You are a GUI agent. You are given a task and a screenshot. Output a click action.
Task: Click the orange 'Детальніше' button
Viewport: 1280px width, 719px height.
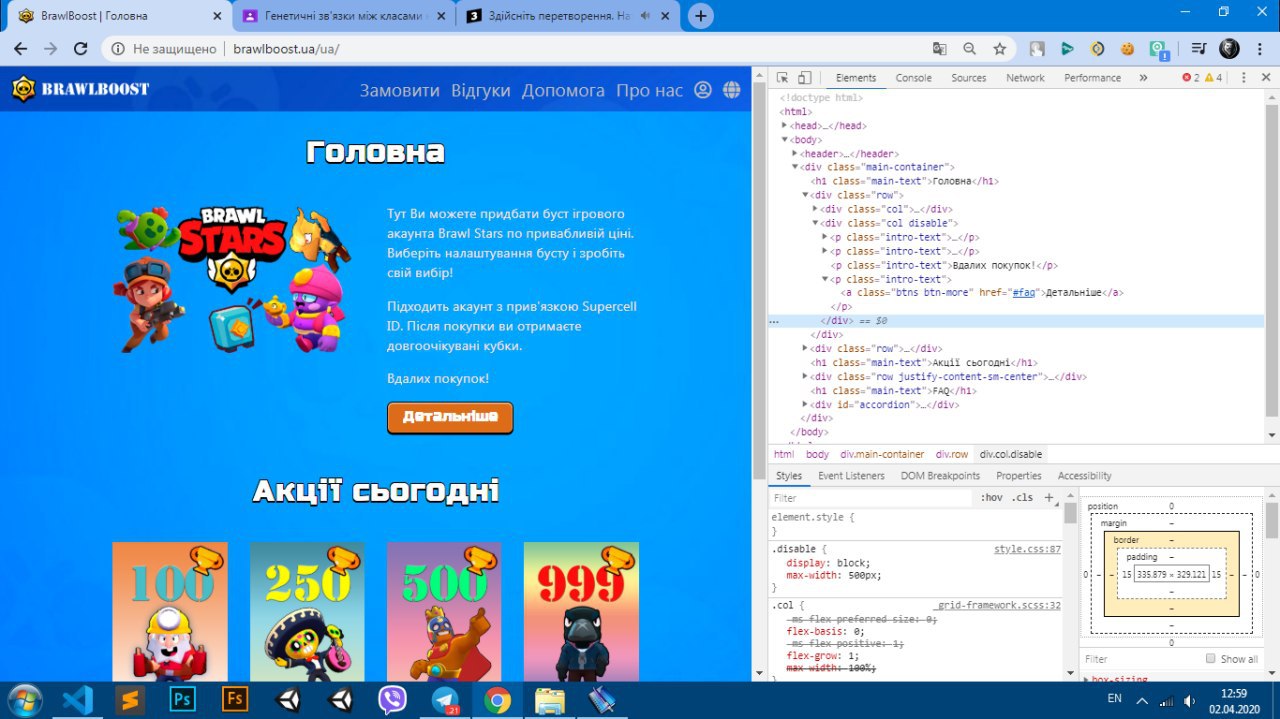(x=450, y=417)
